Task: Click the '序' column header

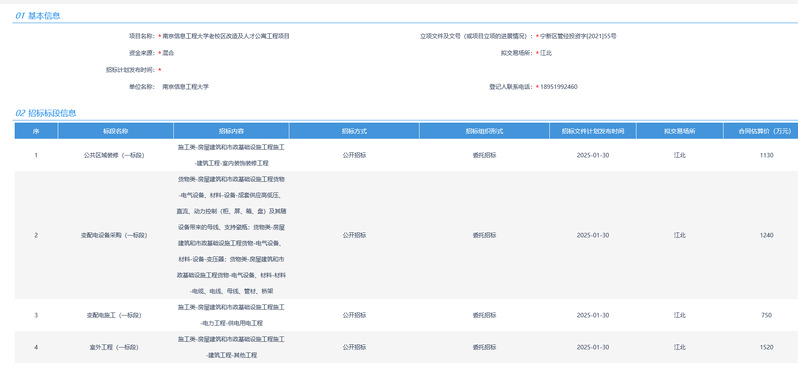Action: (x=36, y=131)
